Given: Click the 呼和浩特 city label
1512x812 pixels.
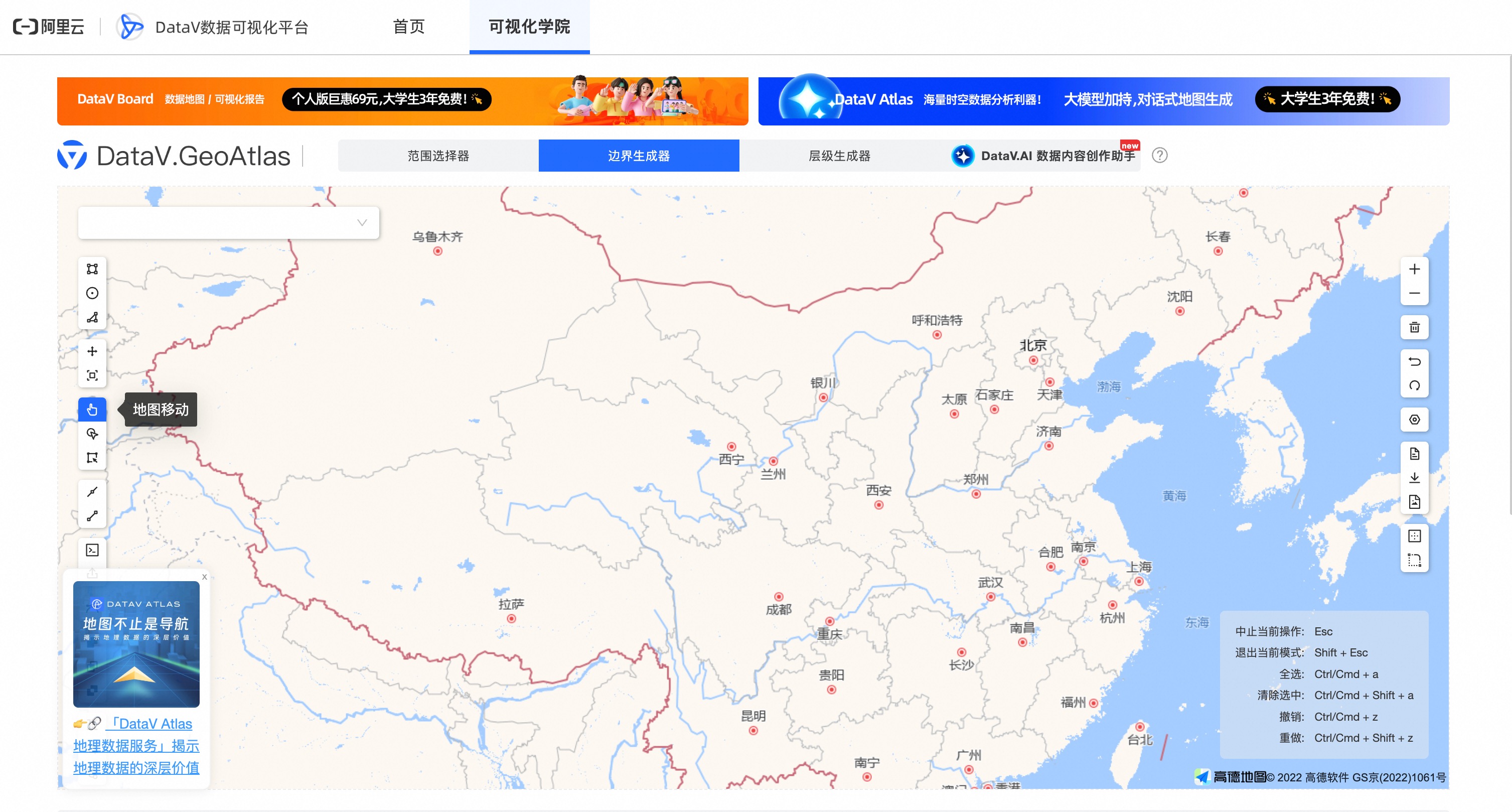Looking at the screenshot, I should click(x=937, y=320).
